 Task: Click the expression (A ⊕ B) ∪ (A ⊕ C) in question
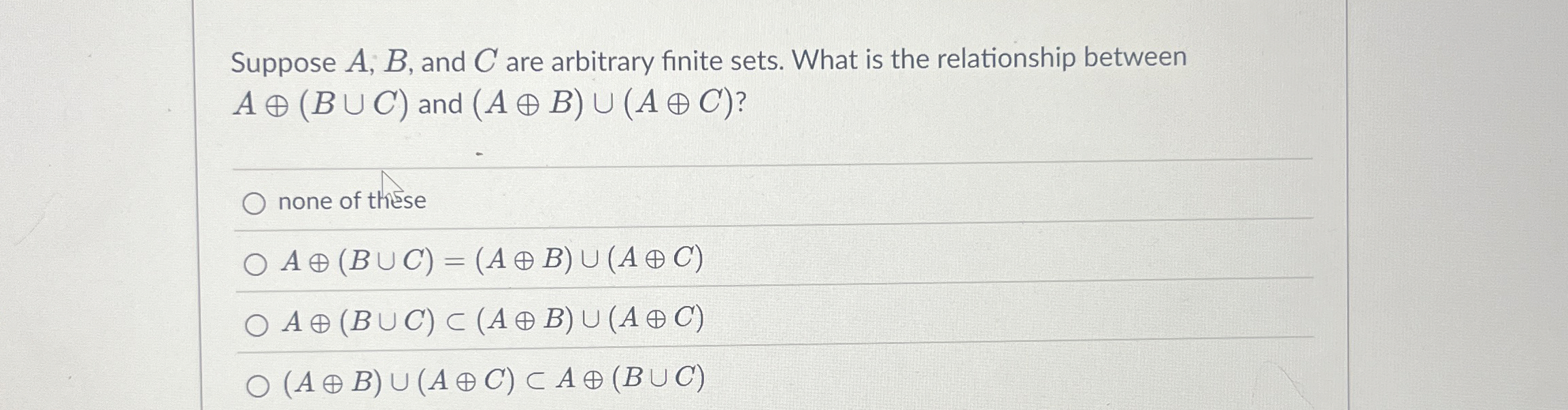pyautogui.click(x=602, y=103)
